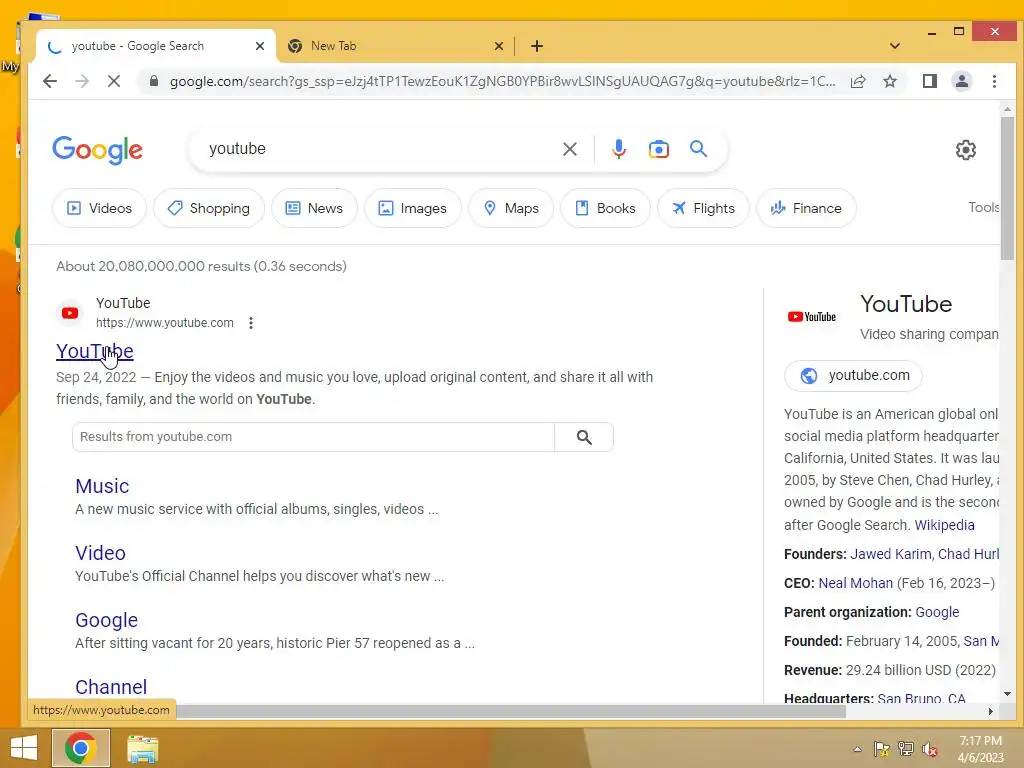Search by image with the camera icon
1024x768 pixels.
pos(658,149)
